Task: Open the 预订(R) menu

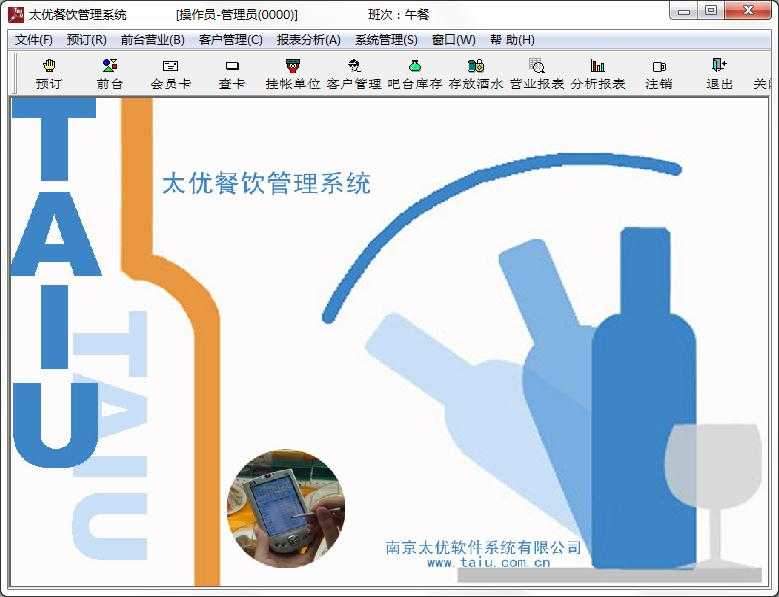Action: point(86,40)
